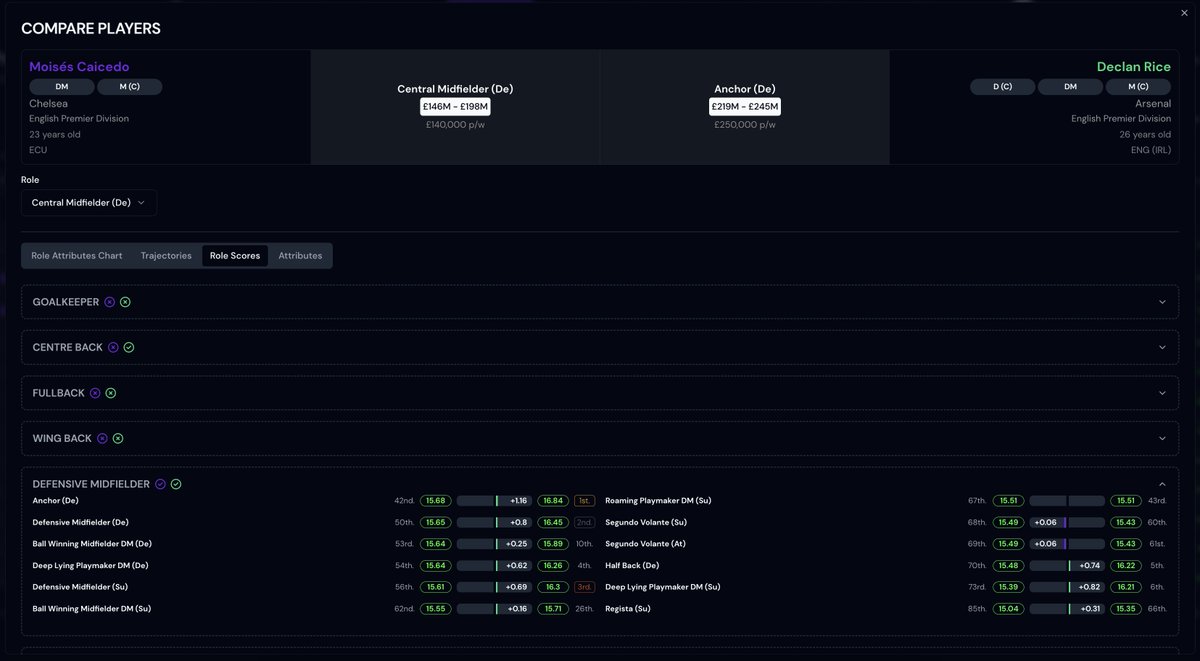Collapse the DEFENSIVE MIDFIELDER section chevron

(x=1162, y=484)
